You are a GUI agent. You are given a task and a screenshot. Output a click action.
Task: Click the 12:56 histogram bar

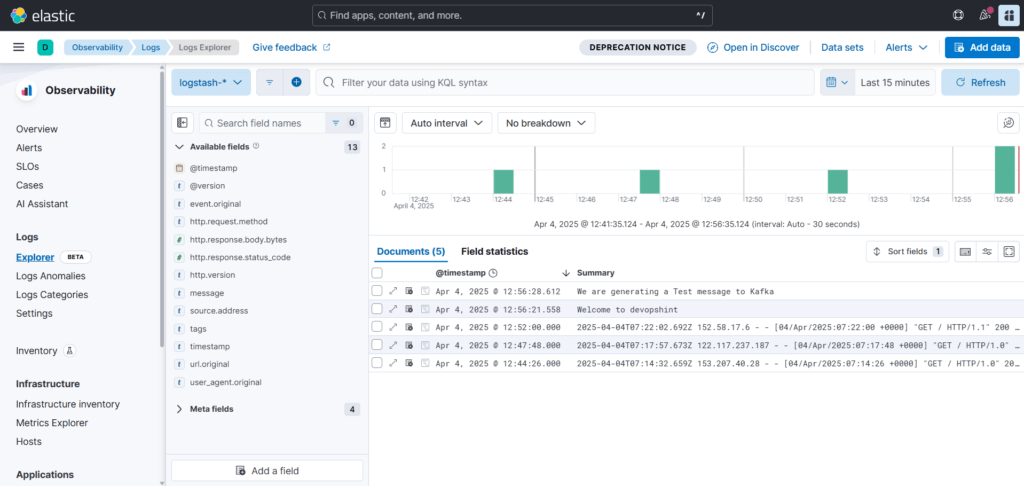click(1005, 170)
